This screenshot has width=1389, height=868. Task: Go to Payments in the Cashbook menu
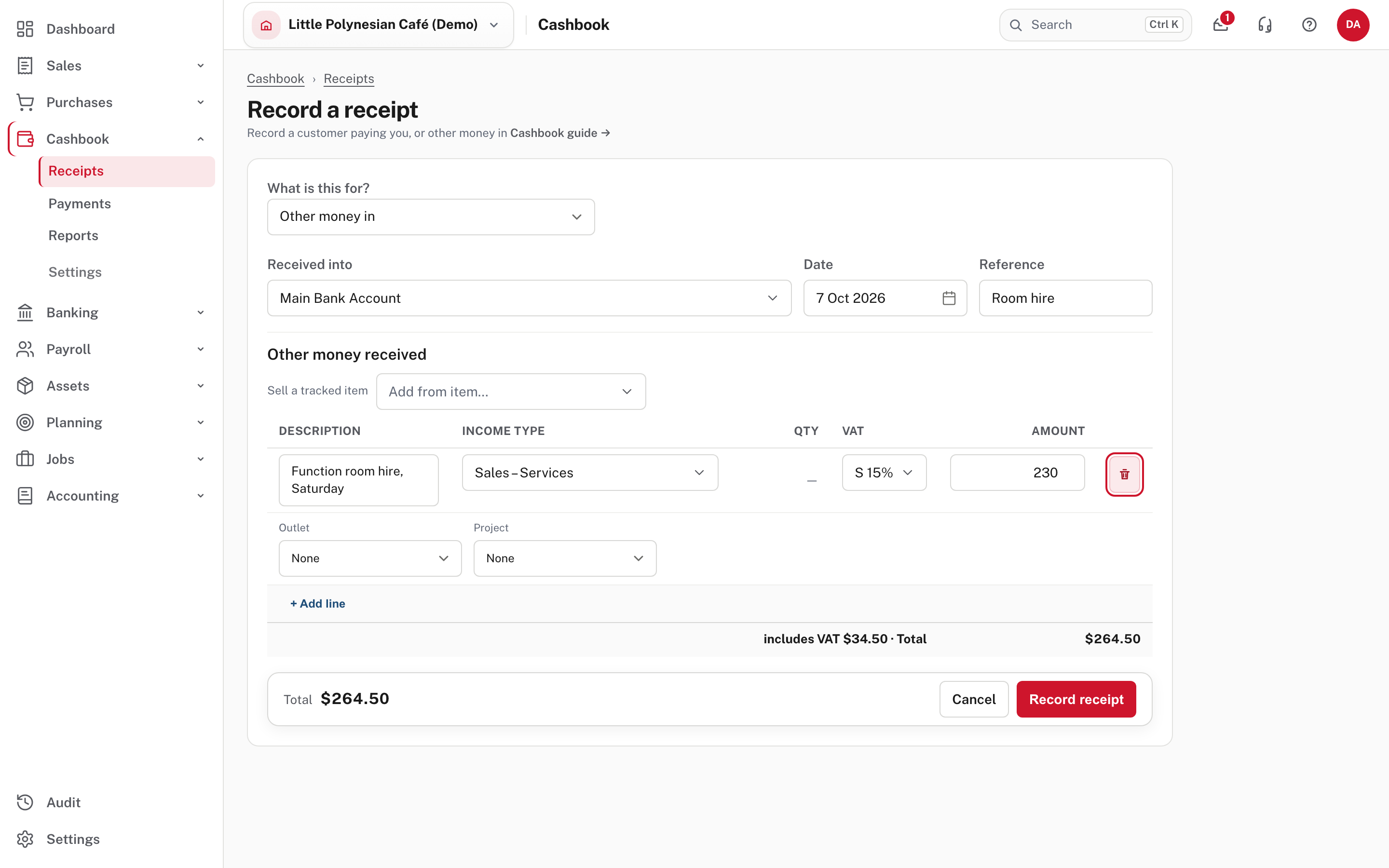point(80,203)
